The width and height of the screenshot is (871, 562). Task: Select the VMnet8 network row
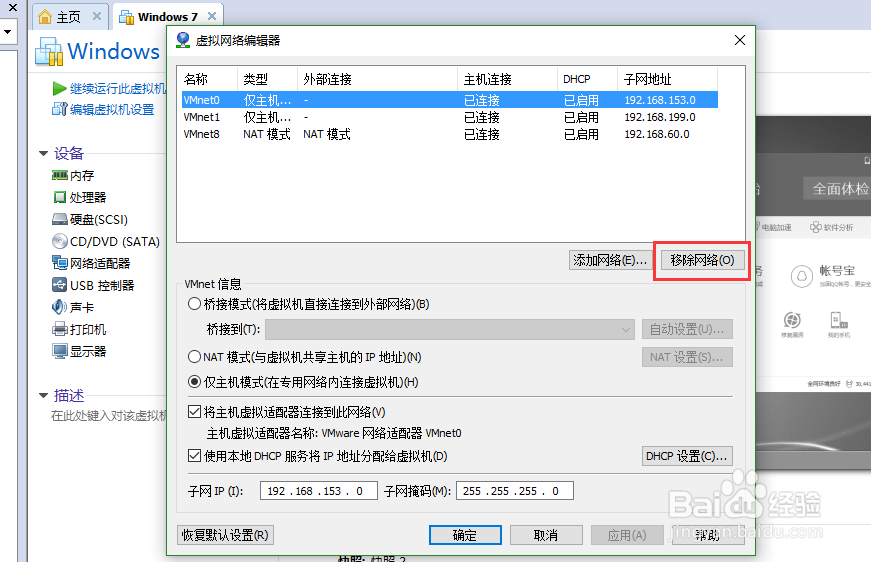449,134
